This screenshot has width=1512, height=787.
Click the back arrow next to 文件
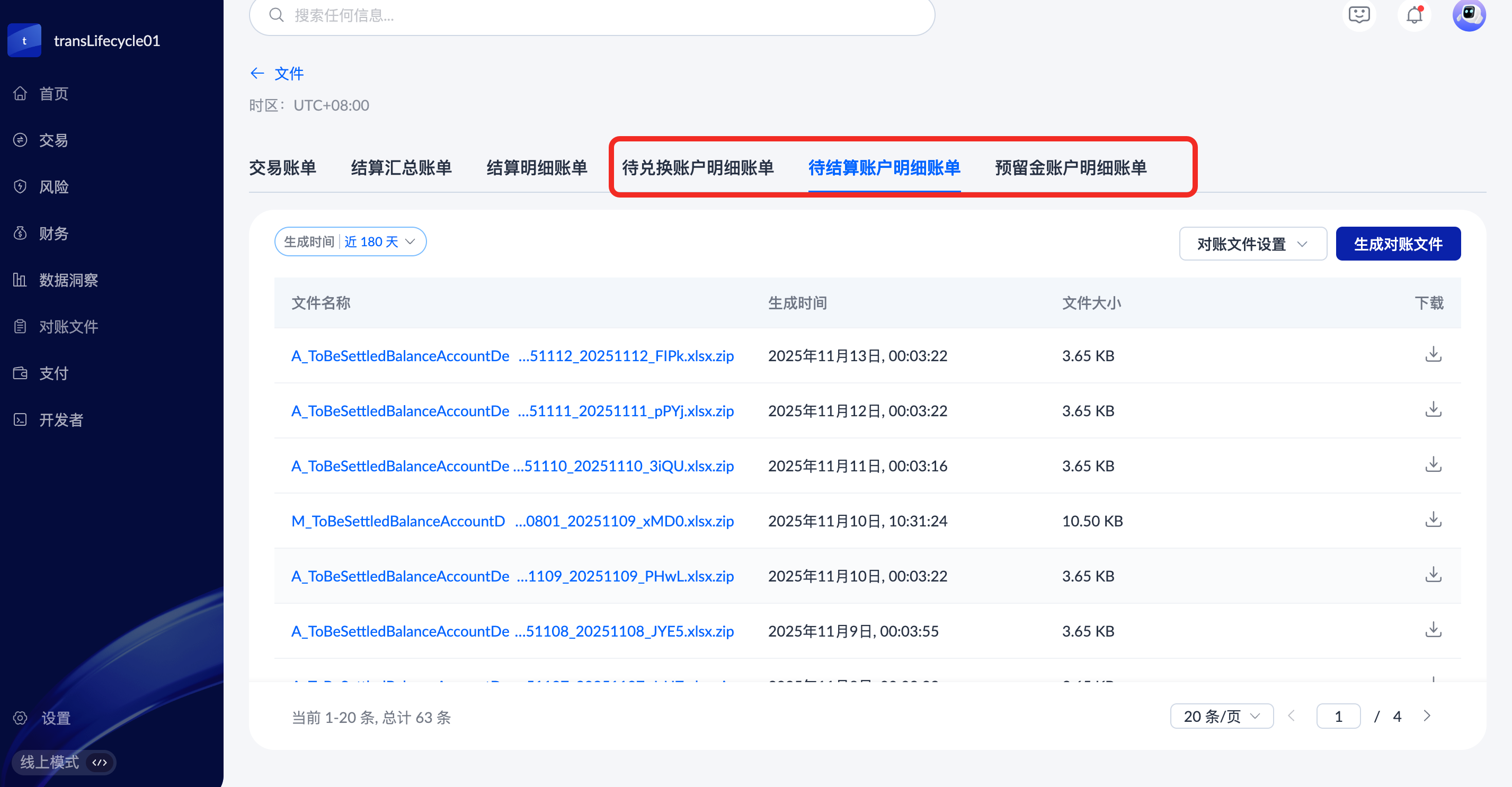click(257, 74)
